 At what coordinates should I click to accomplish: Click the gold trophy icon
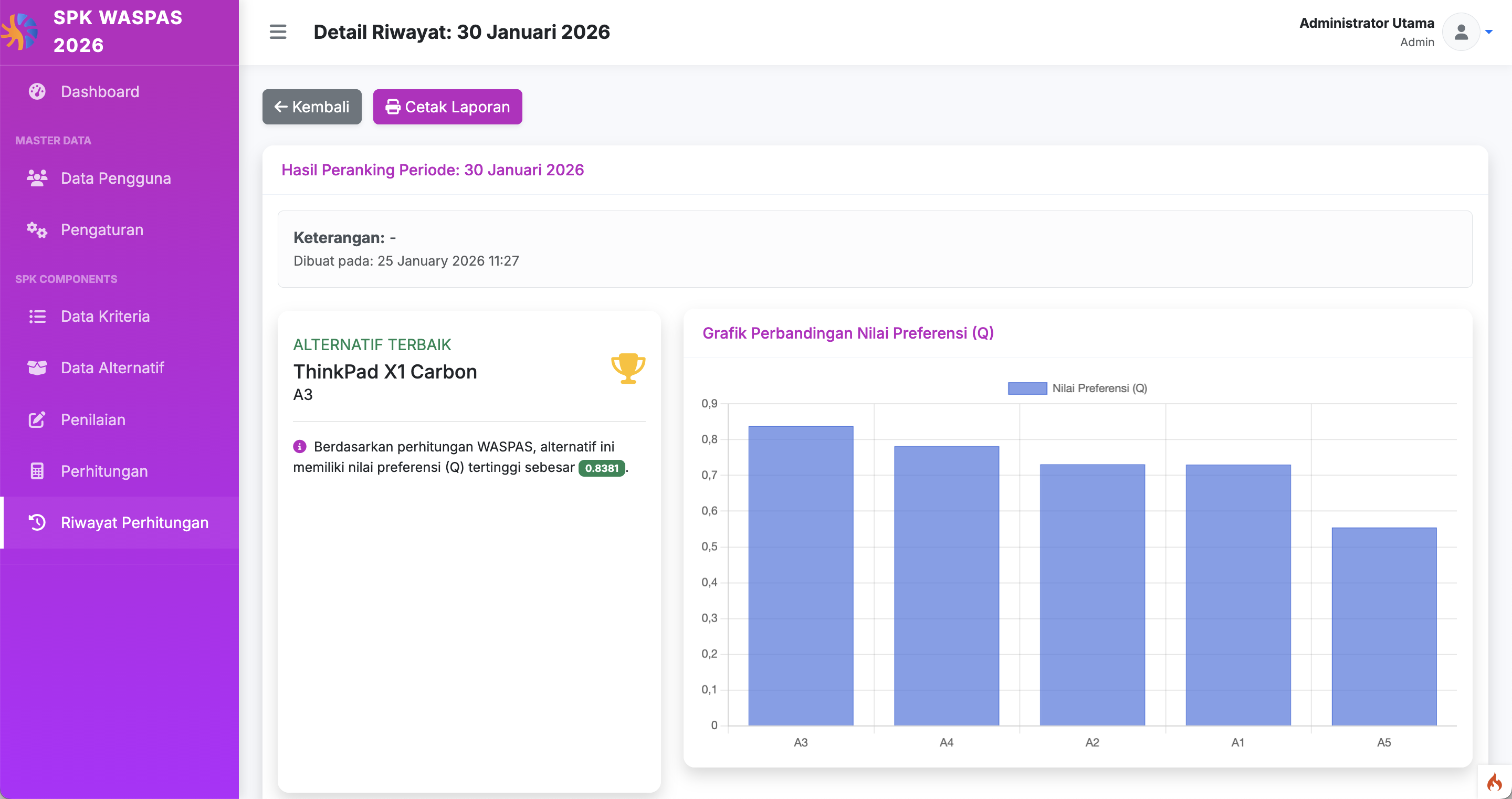[628, 368]
